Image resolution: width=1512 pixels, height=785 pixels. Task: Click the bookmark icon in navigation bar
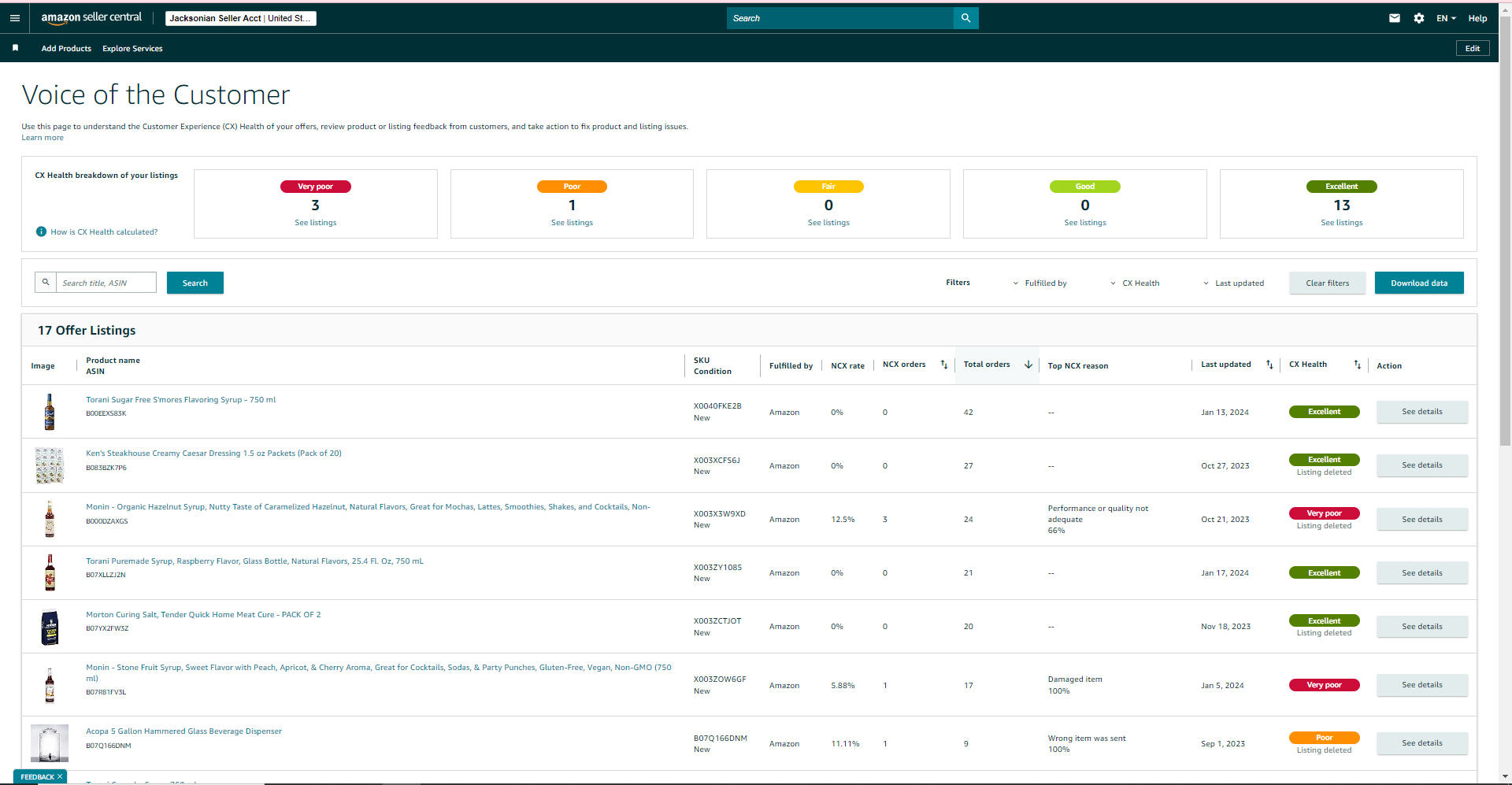(15, 48)
